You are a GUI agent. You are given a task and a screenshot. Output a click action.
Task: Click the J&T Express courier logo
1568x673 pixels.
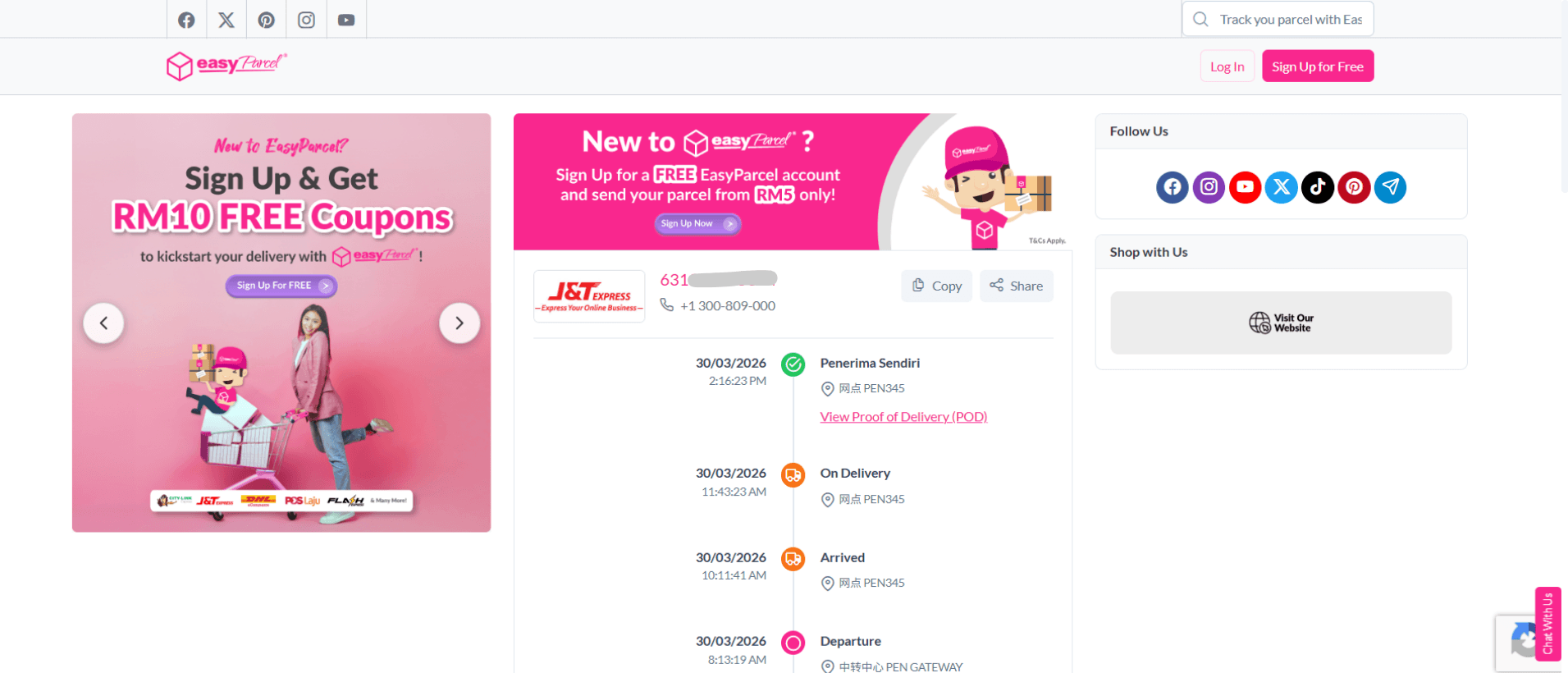[589, 296]
